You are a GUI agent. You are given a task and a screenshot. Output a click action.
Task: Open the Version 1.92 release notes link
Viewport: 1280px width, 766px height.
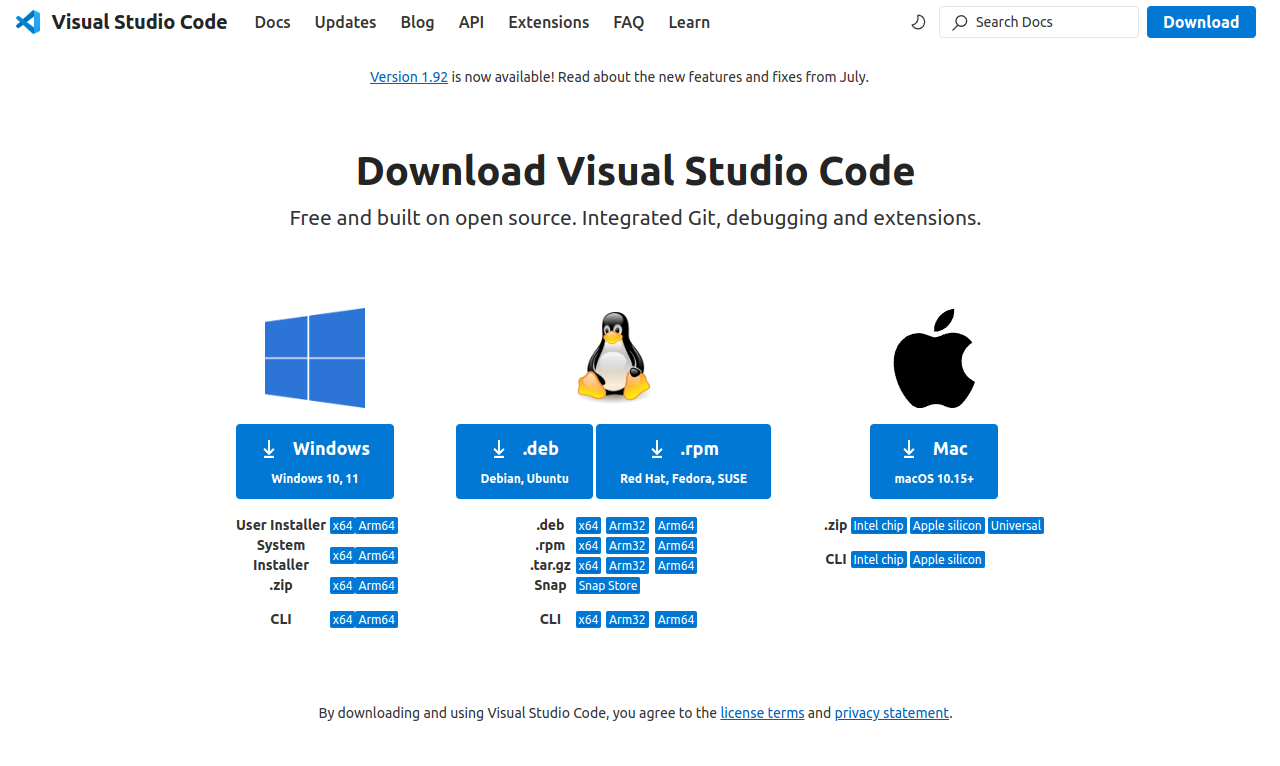(x=409, y=76)
